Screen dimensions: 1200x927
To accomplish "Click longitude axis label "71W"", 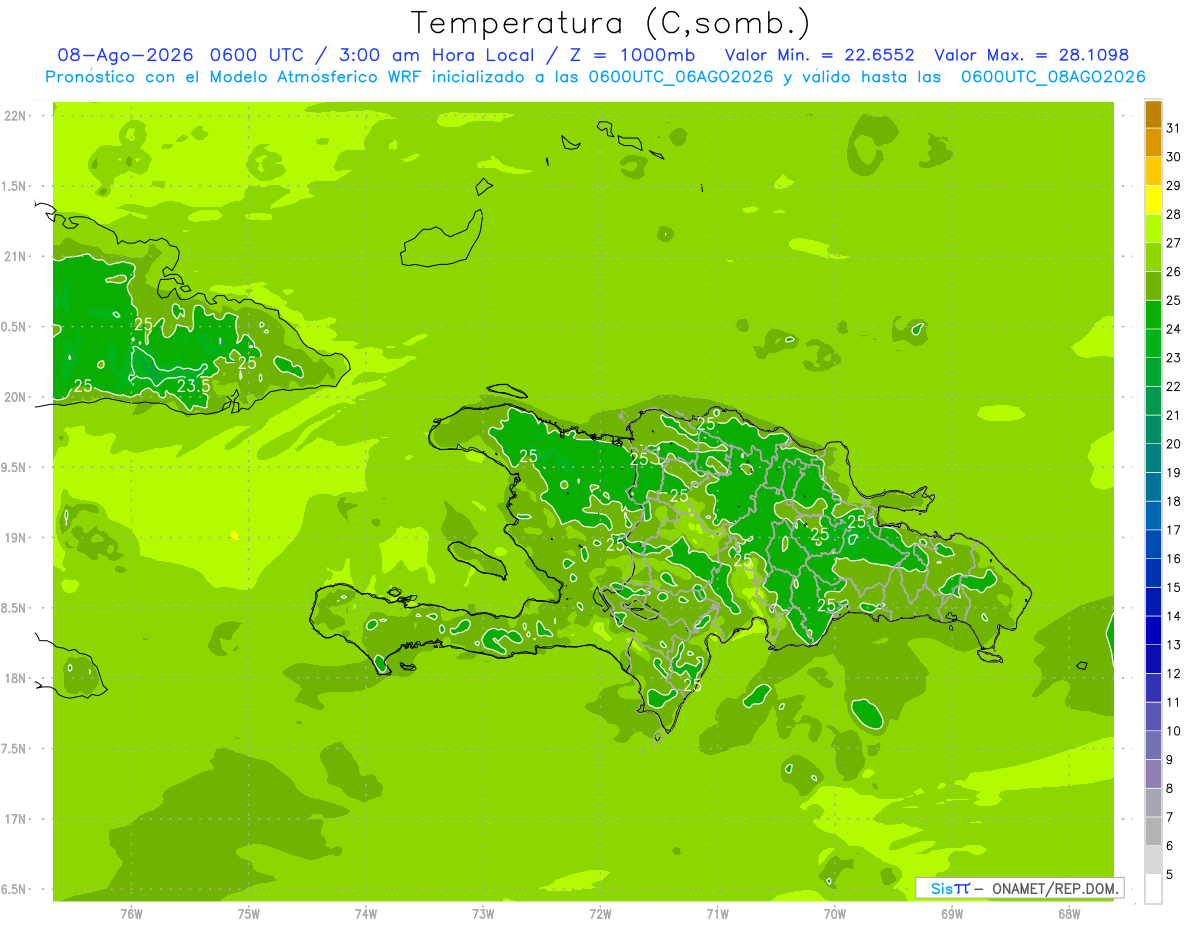I will (717, 914).
